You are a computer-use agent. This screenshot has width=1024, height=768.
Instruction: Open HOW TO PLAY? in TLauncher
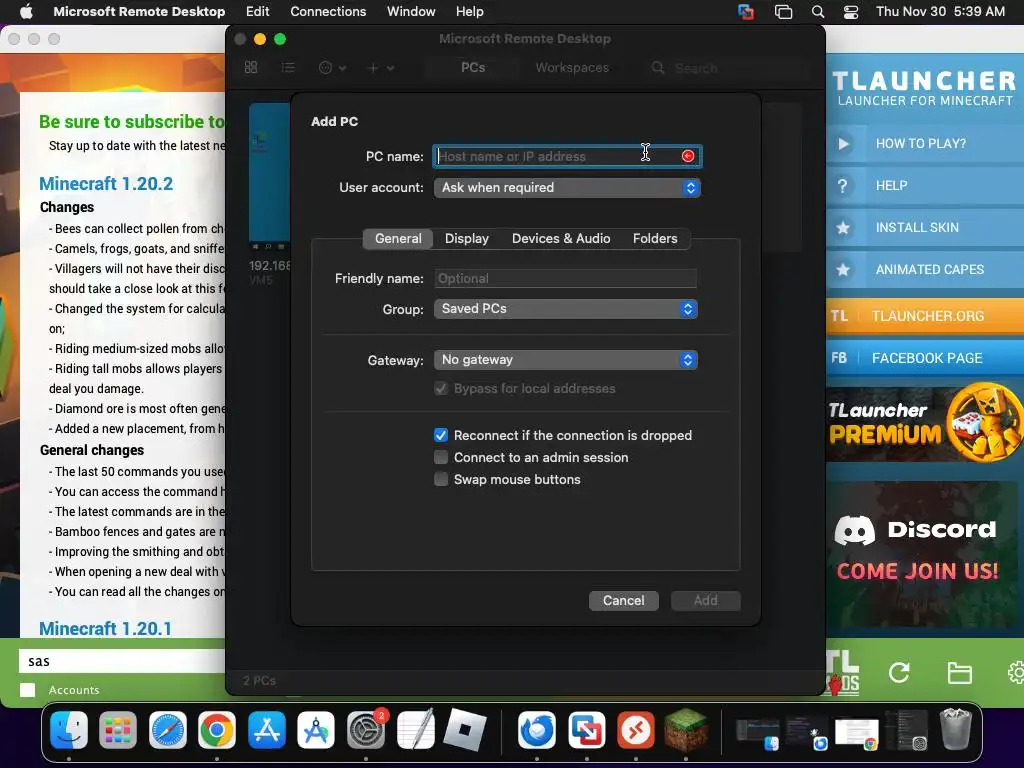pos(925,144)
